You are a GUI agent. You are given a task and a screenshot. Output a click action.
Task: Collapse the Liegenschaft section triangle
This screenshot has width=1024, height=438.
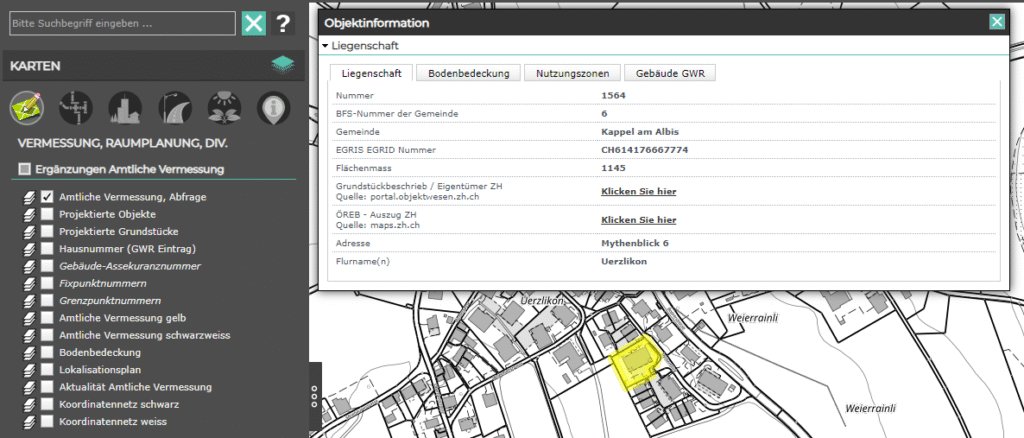325,46
